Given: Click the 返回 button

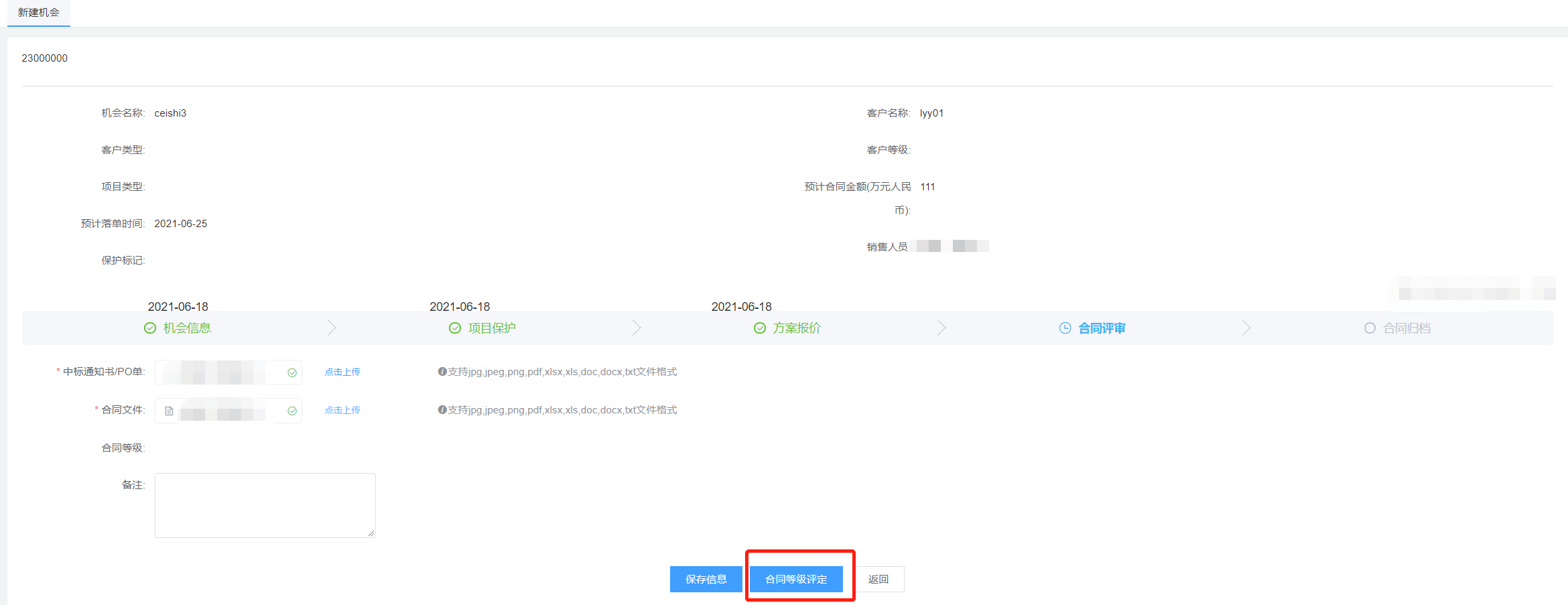Looking at the screenshot, I should pos(878,580).
